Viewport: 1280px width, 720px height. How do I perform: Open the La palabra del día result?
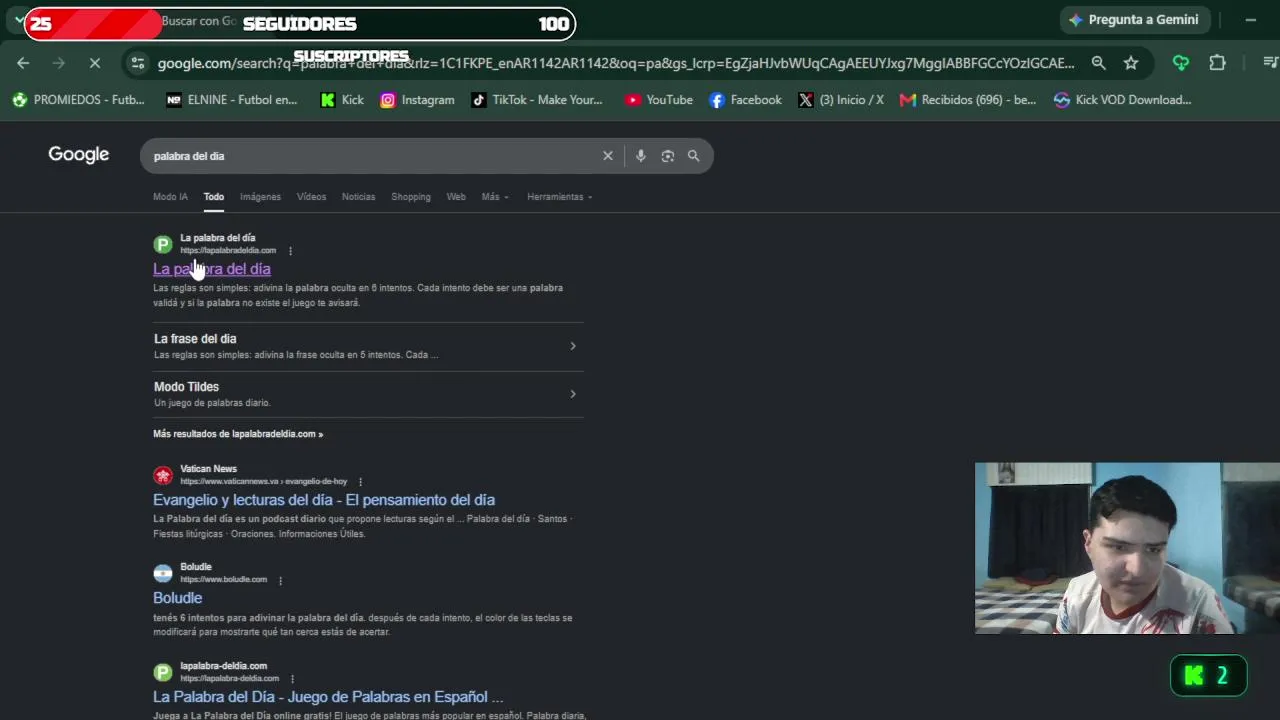tap(212, 269)
